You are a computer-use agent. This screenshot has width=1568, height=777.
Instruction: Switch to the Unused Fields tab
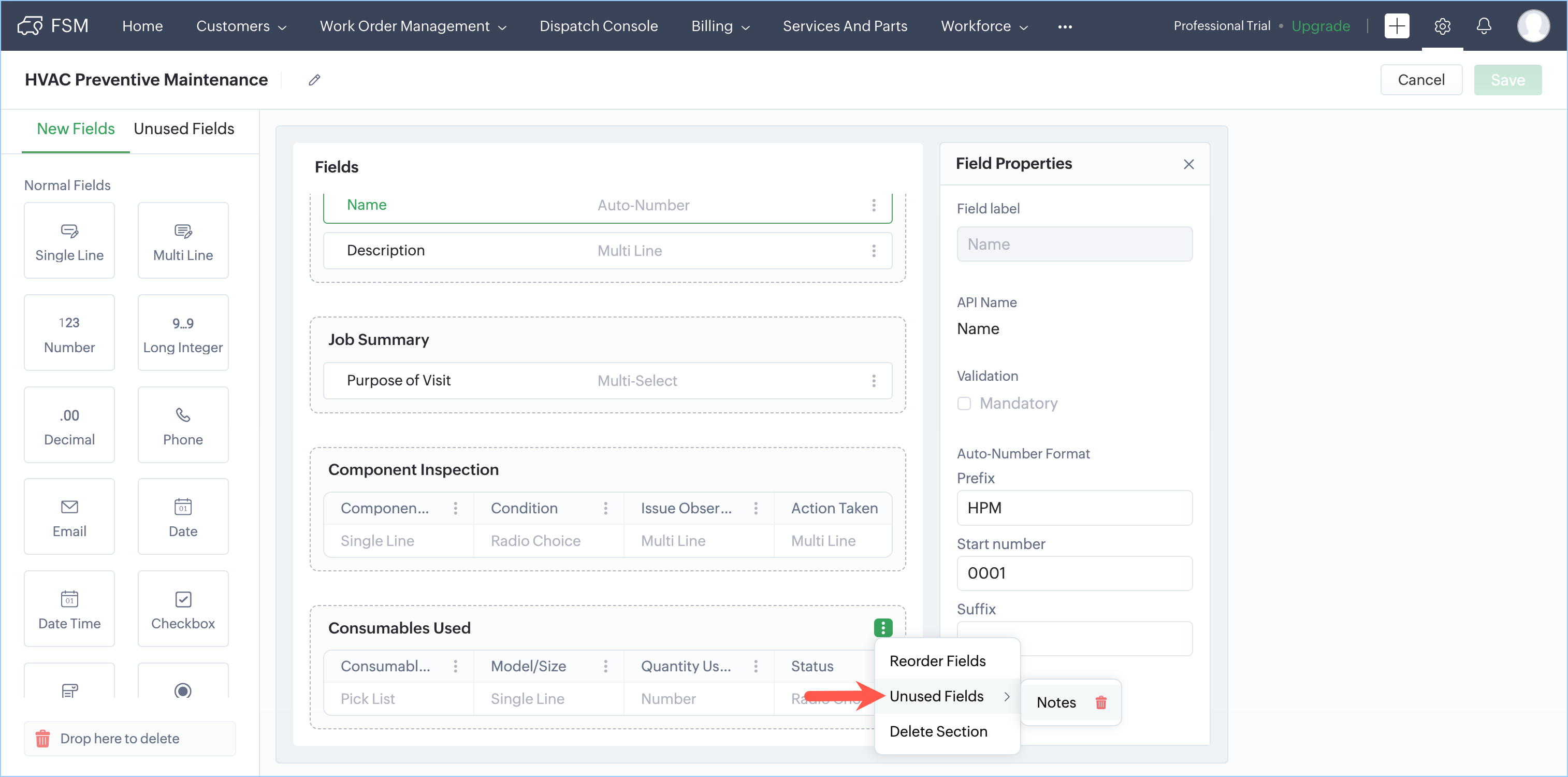coord(184,128)
